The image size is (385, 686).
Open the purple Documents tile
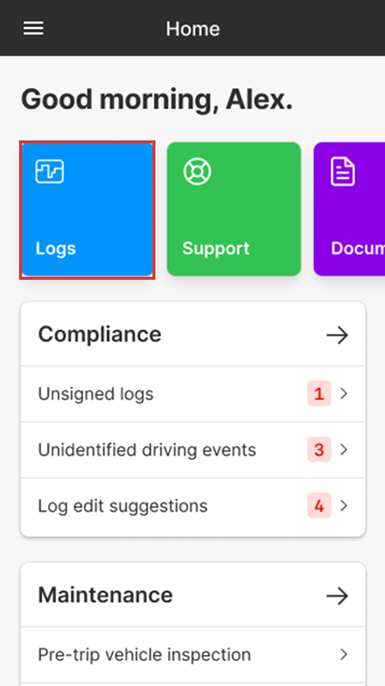point(350,209)
